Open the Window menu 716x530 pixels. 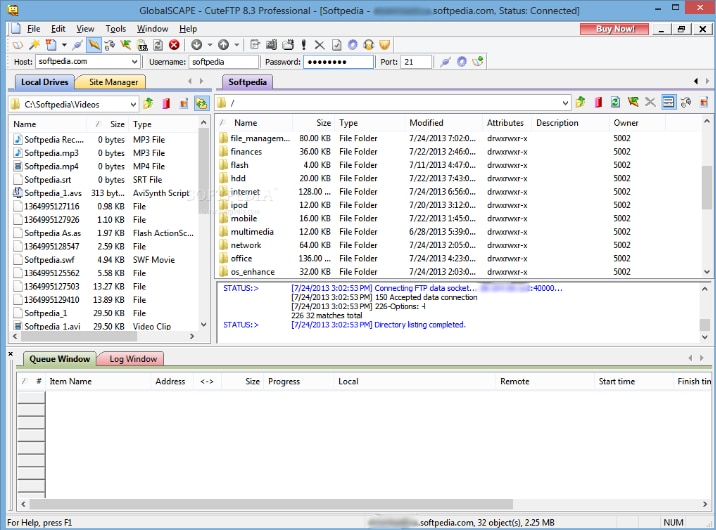pos(153,29)
